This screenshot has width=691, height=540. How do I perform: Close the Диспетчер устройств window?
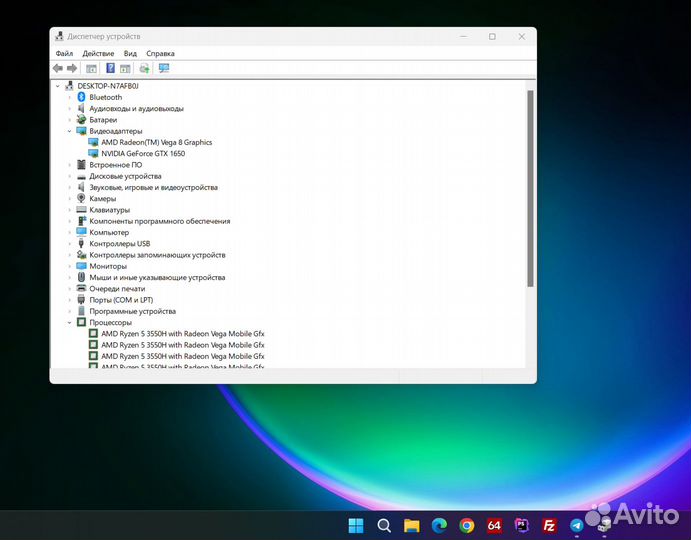click(x=522, y=37)
